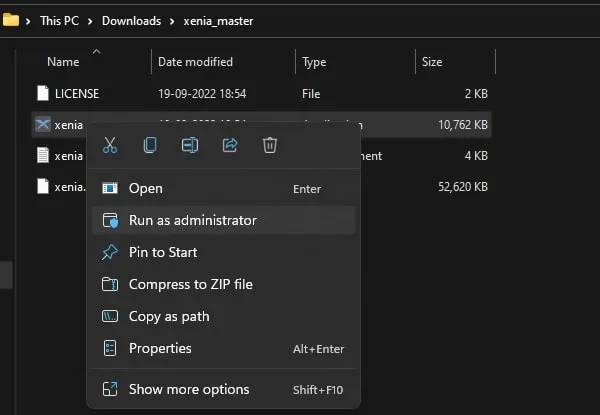Click the Open entry's window icon
This screenshot has width=600, height=415.
click(110, 188)
